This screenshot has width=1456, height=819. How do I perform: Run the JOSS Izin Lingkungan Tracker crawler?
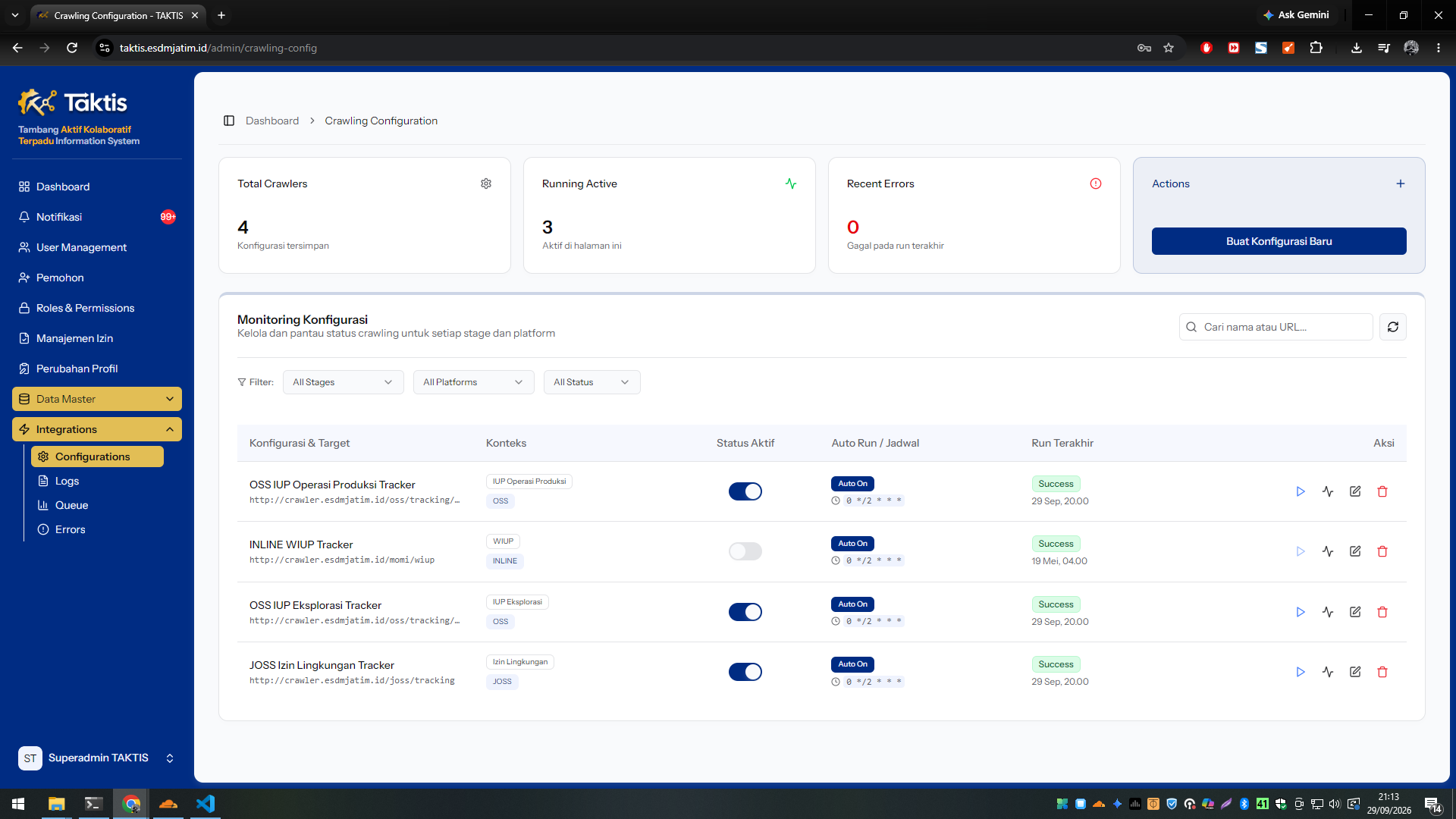click(1301, 672)
